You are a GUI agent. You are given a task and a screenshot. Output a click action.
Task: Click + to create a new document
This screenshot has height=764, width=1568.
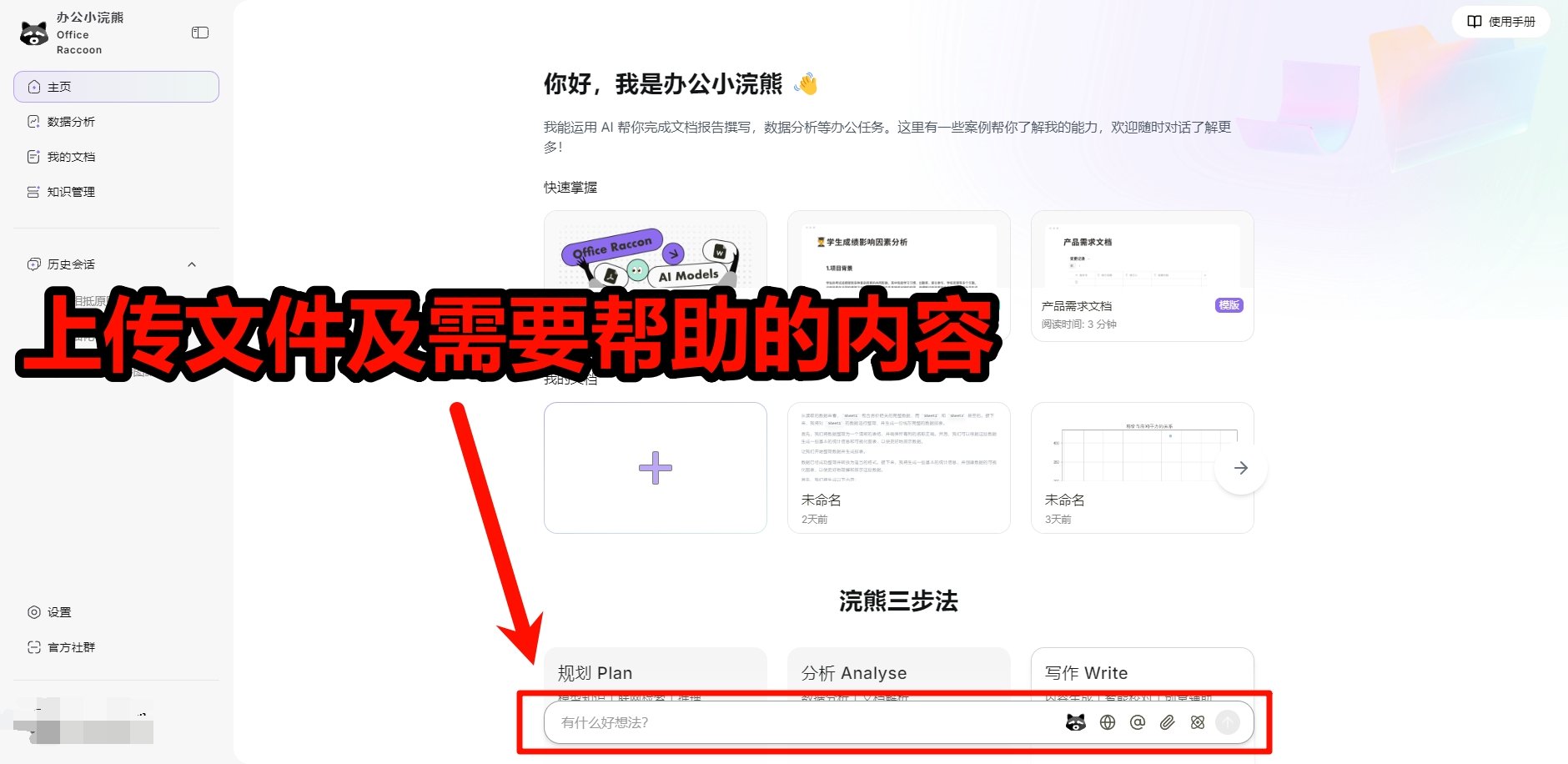655,467
